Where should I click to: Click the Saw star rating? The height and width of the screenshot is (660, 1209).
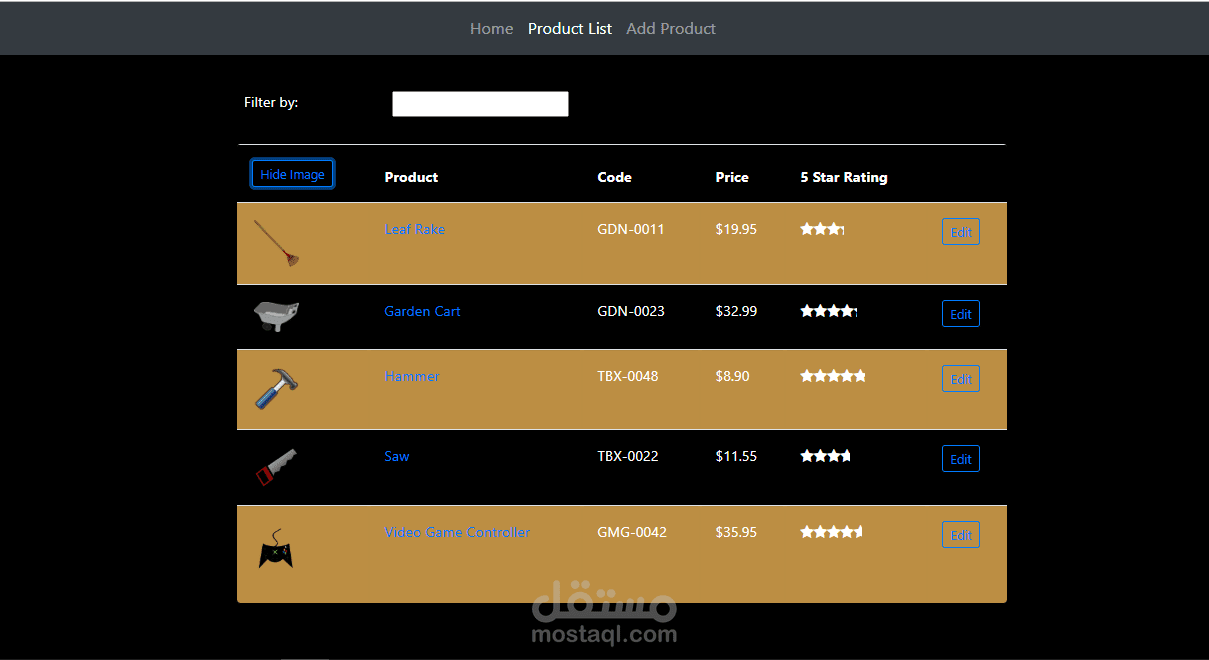pyautogui.click(x=825, y=456)
